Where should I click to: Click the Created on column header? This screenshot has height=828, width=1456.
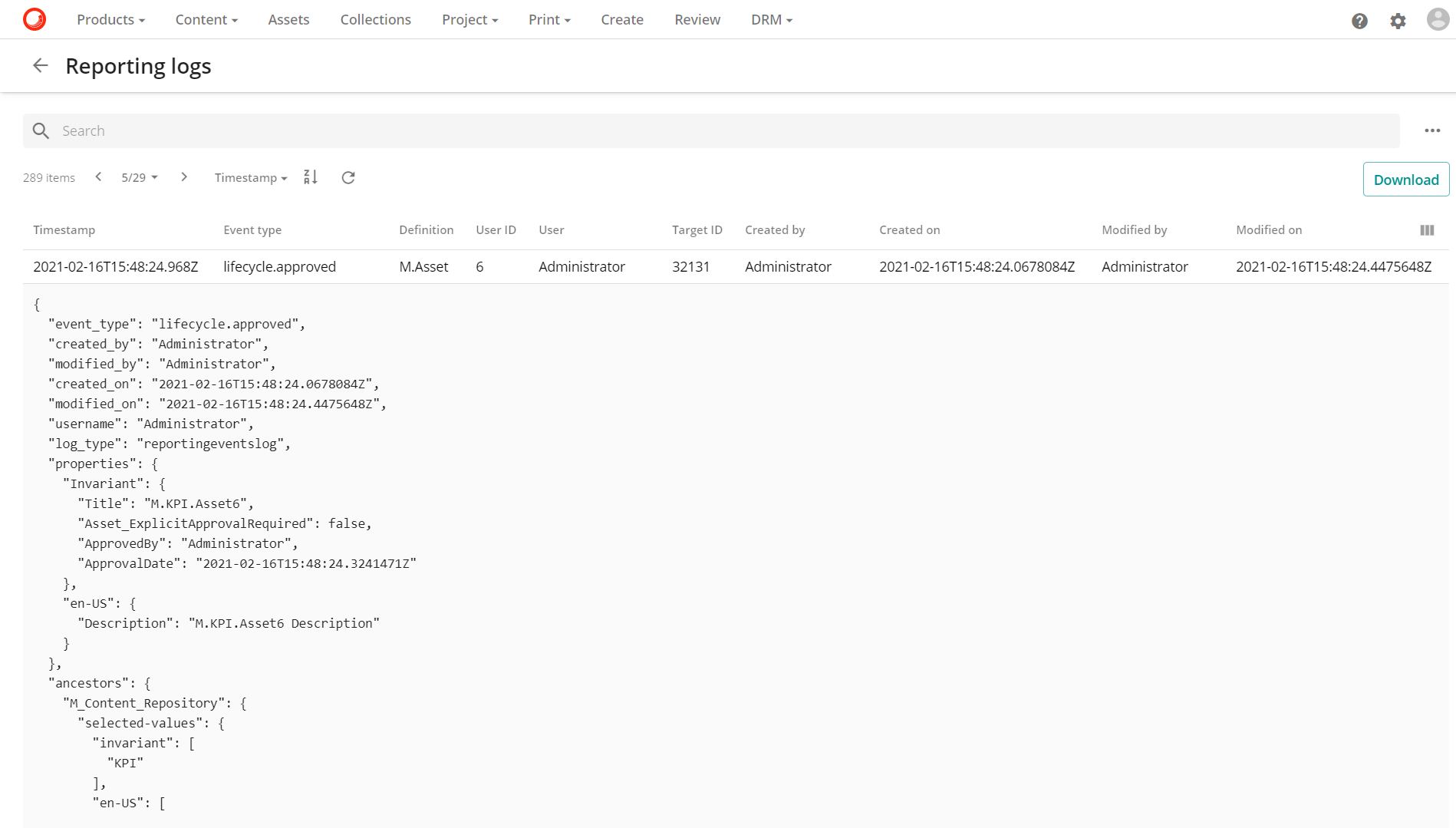pyautogui.click(x=910, y=230)
